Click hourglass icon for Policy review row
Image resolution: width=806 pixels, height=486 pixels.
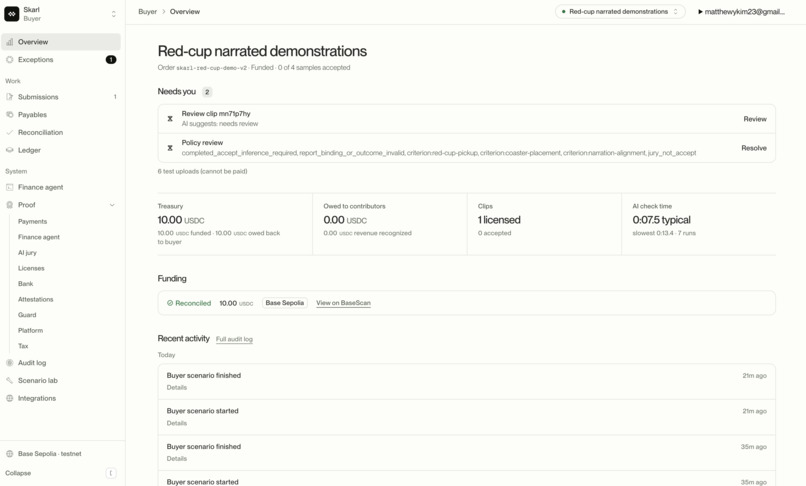(170, 148)
